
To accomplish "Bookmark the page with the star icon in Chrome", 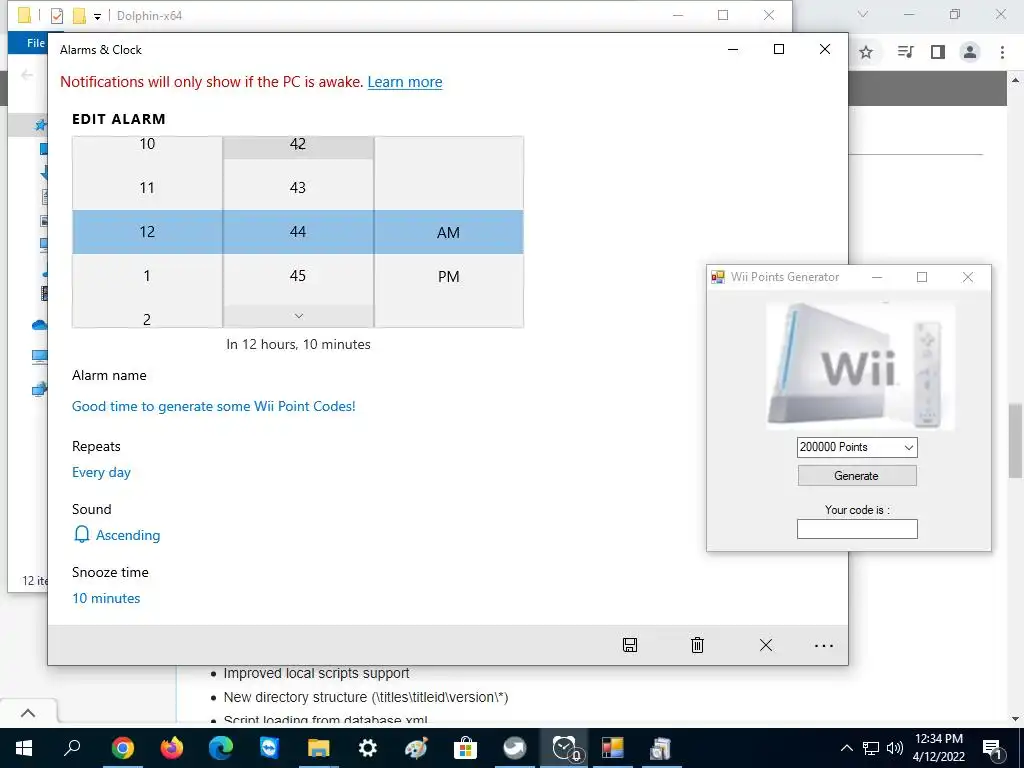I will click(866, 52).
